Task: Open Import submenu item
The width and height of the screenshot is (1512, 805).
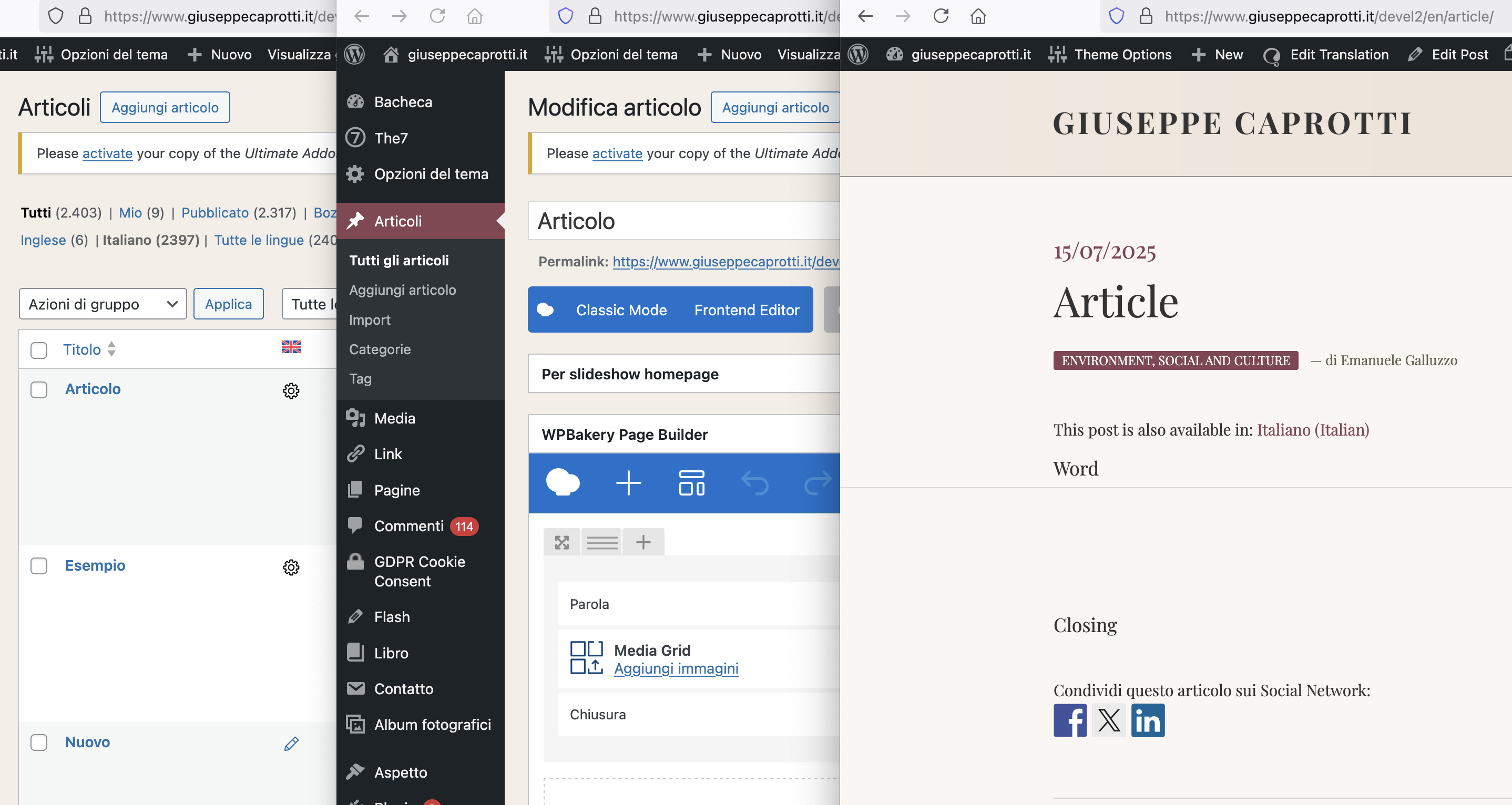Action: (x=370, y=320)
